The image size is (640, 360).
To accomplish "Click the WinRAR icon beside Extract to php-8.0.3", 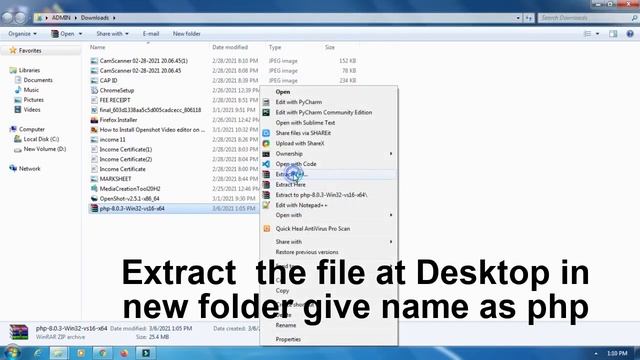I will pyautogui.click(x=266, y=195).
